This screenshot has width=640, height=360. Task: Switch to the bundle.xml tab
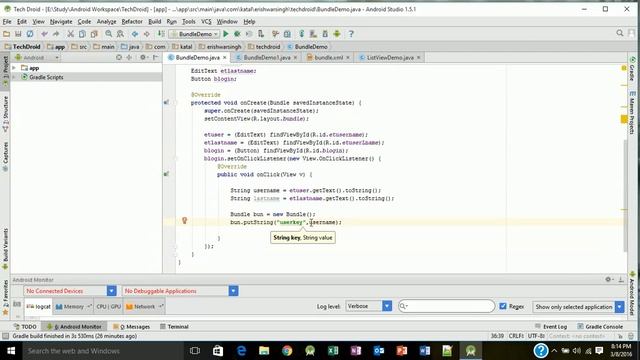pyautogui.click(x=329, y=58)
